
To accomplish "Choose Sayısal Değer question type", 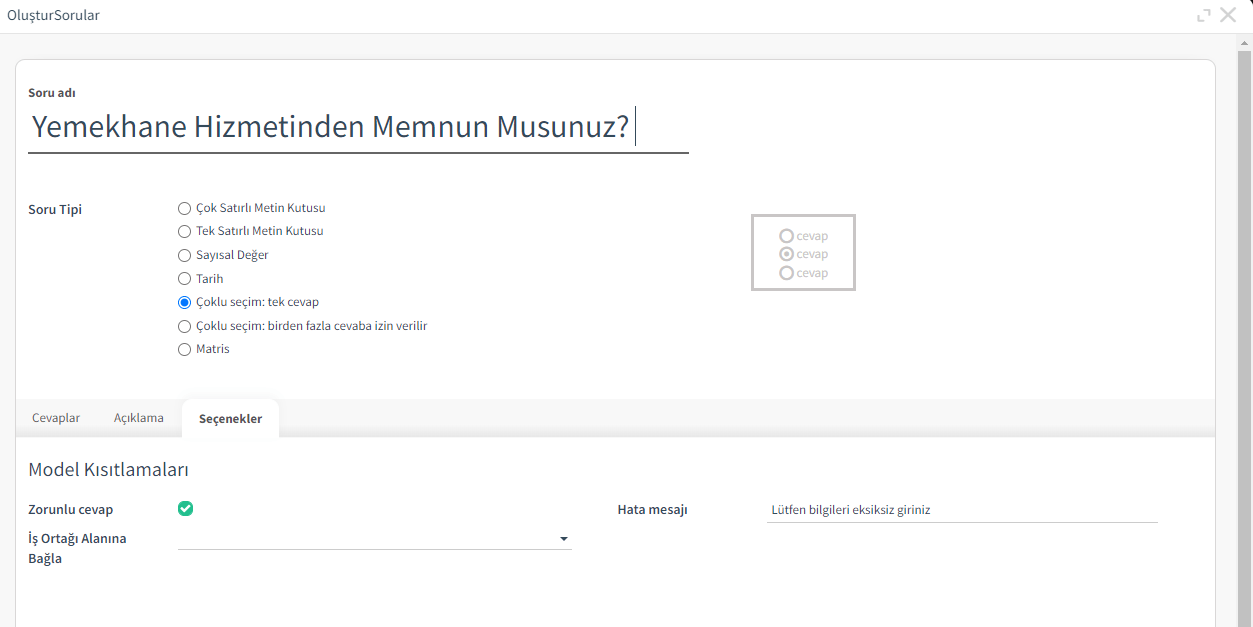I will tap(184, 255).
